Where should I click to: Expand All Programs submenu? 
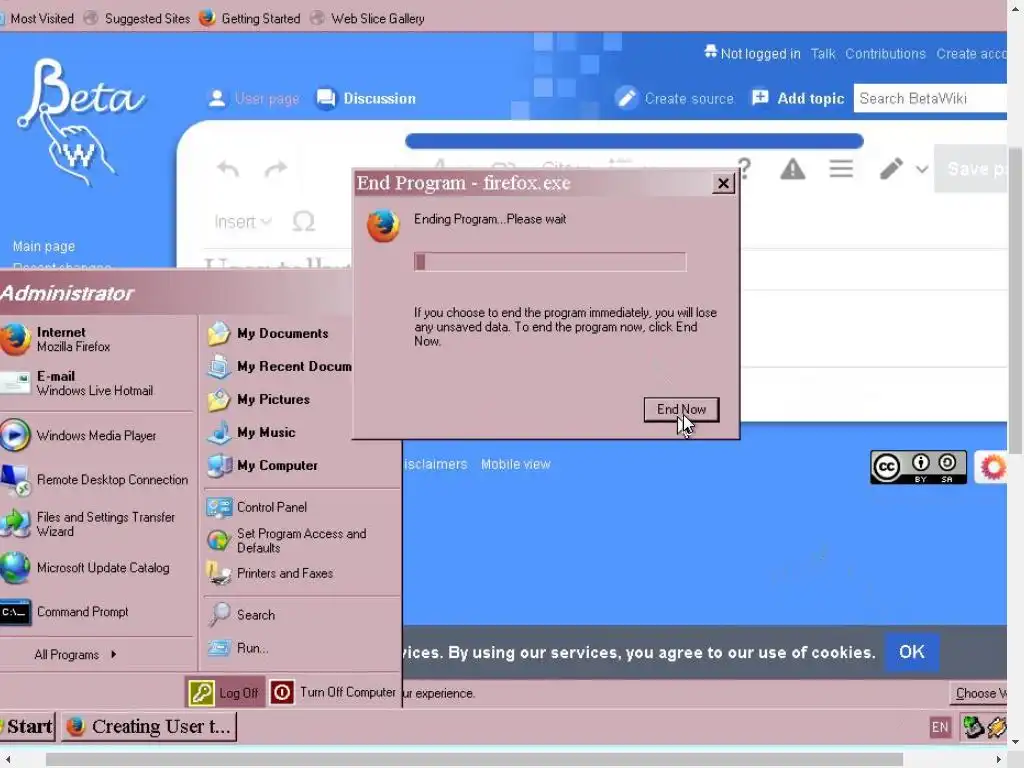point(75,654)
